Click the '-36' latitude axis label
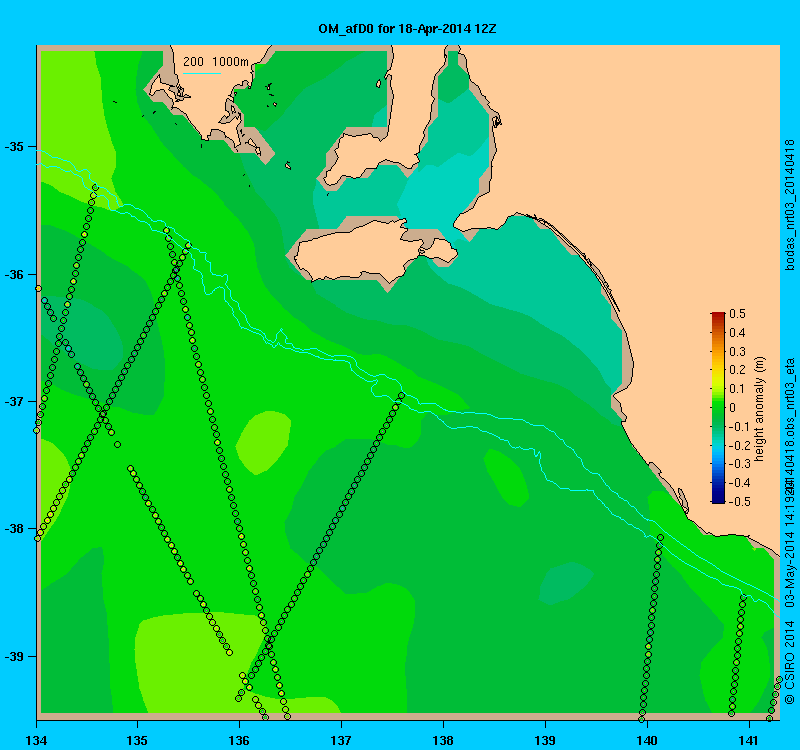 [x=14, y=274]
